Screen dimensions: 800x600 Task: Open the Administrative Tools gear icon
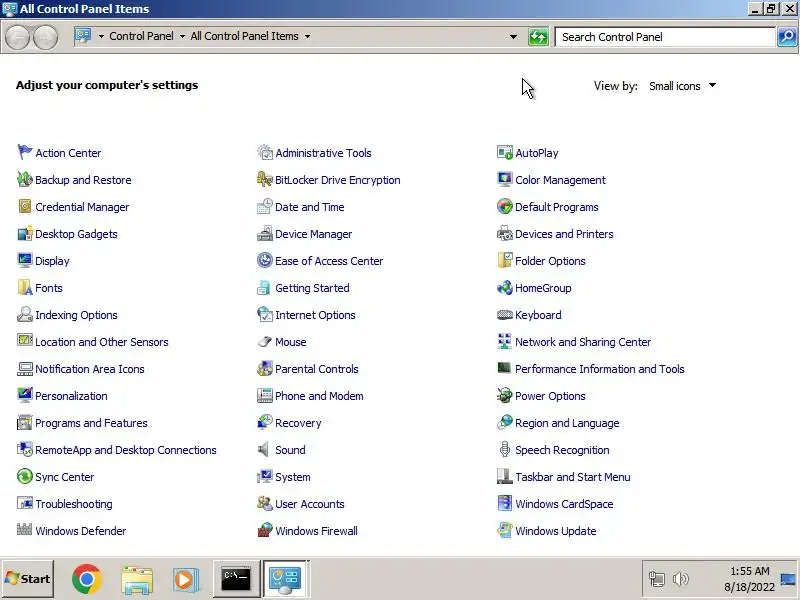(x=265, y=152)
